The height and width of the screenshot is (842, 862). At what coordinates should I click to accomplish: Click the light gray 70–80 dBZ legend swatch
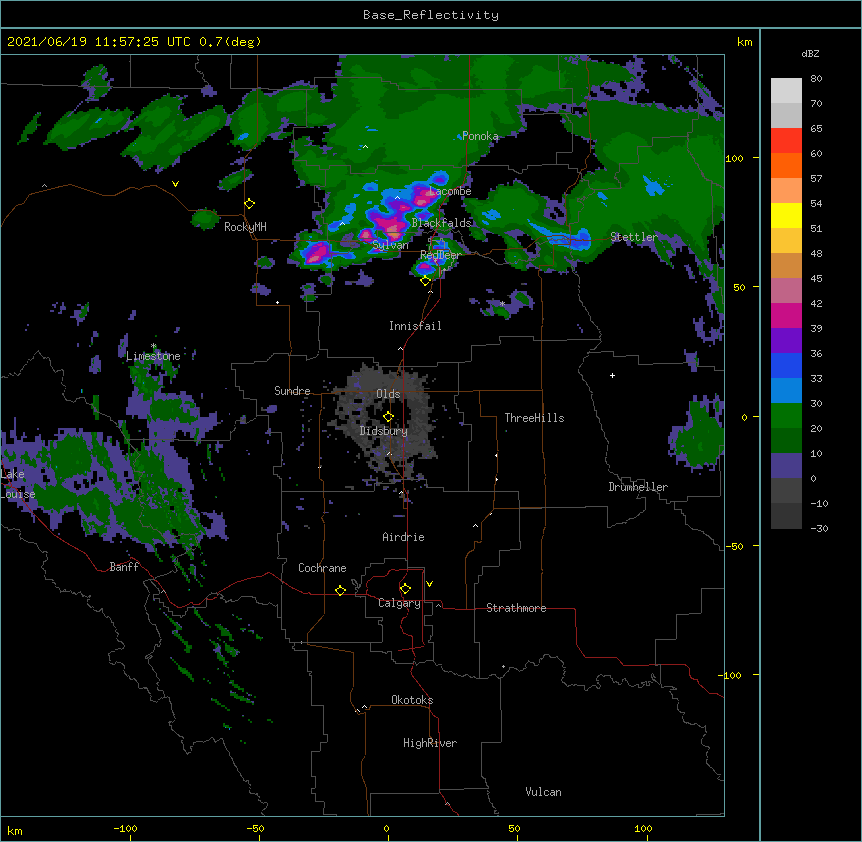(x=786, y=91)
